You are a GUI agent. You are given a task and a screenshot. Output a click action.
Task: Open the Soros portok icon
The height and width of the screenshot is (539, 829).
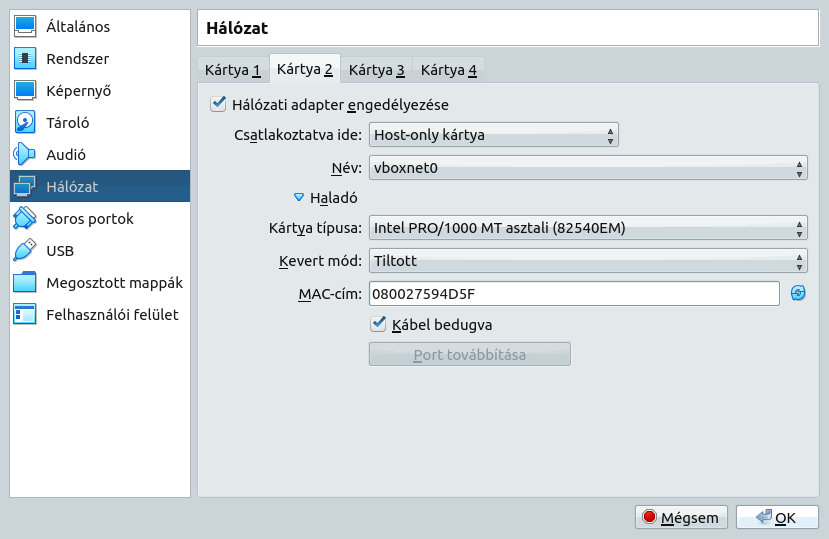[x=25, y=218]
